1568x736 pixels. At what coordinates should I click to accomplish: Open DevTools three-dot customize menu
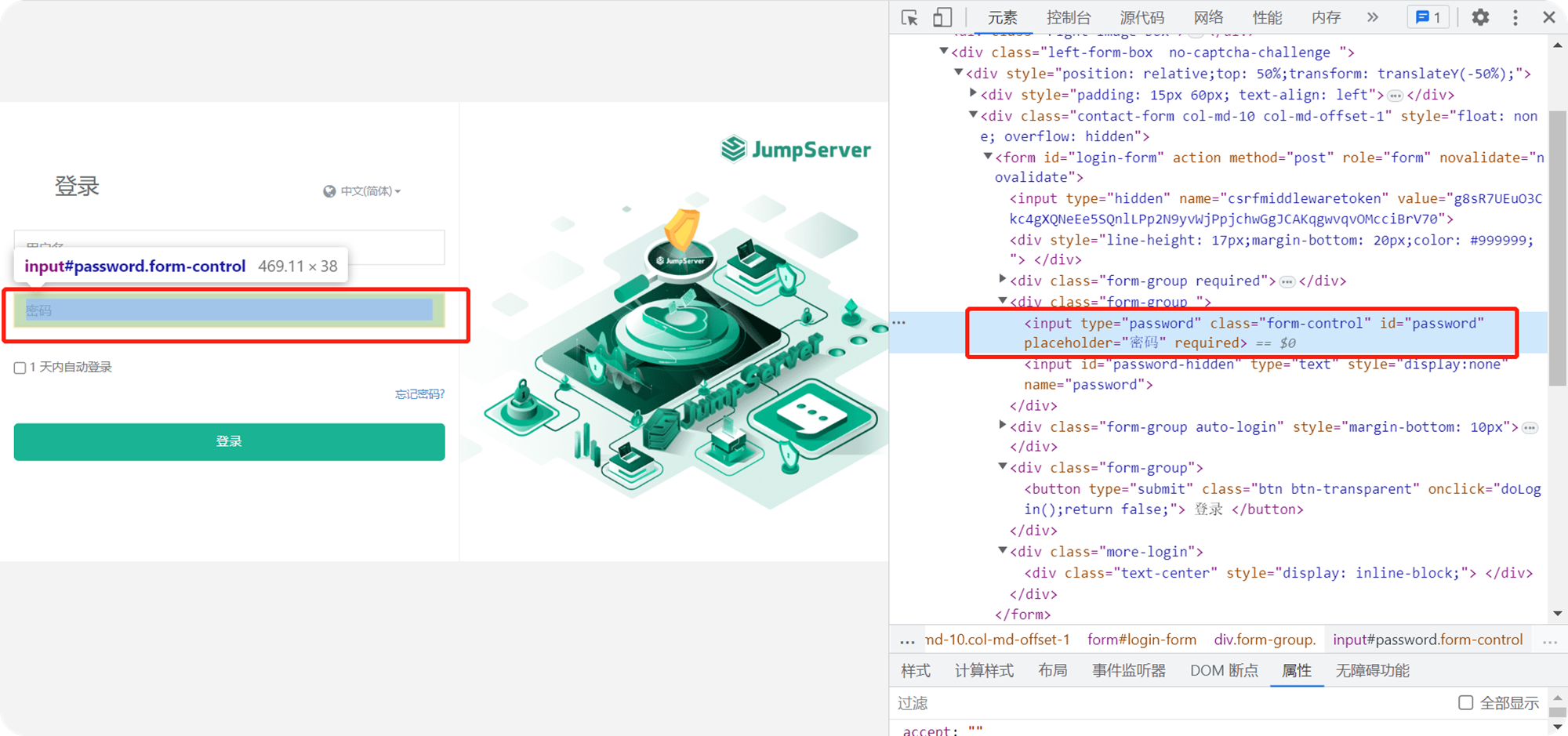pos(1515,17)
